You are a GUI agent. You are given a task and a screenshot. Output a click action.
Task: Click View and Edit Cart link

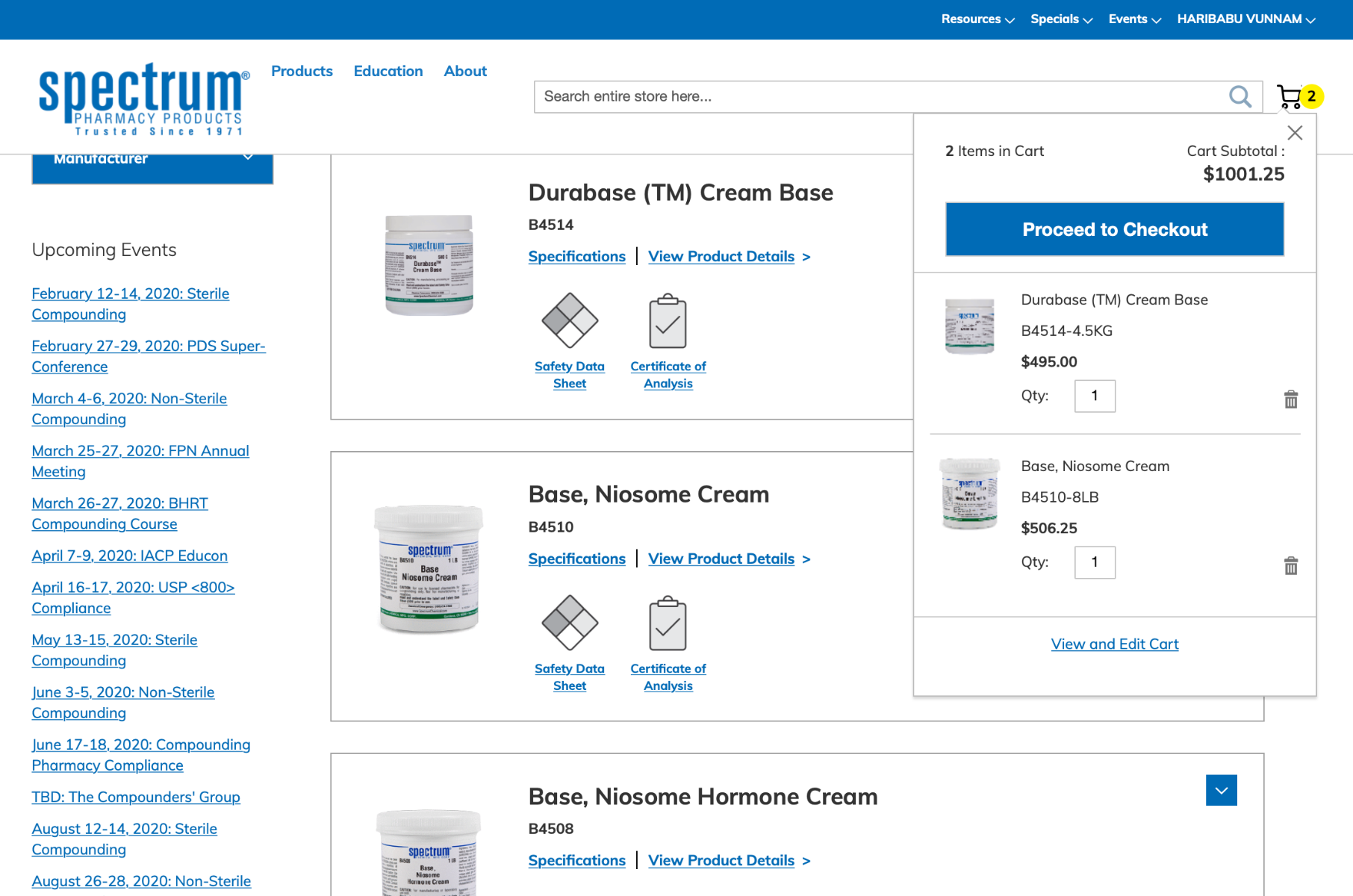[x=1115, y=644]
